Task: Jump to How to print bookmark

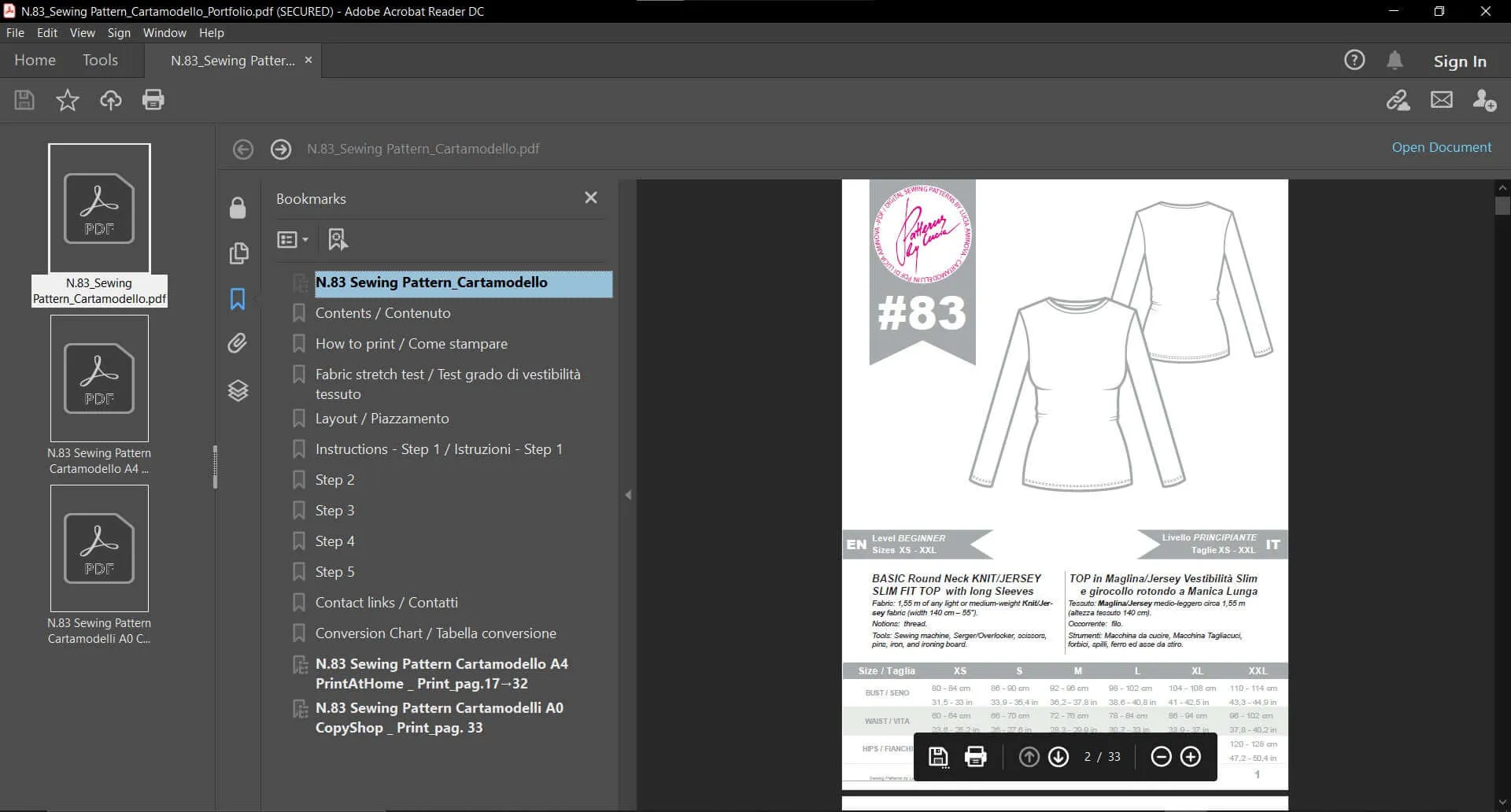Action: point(411,344)
